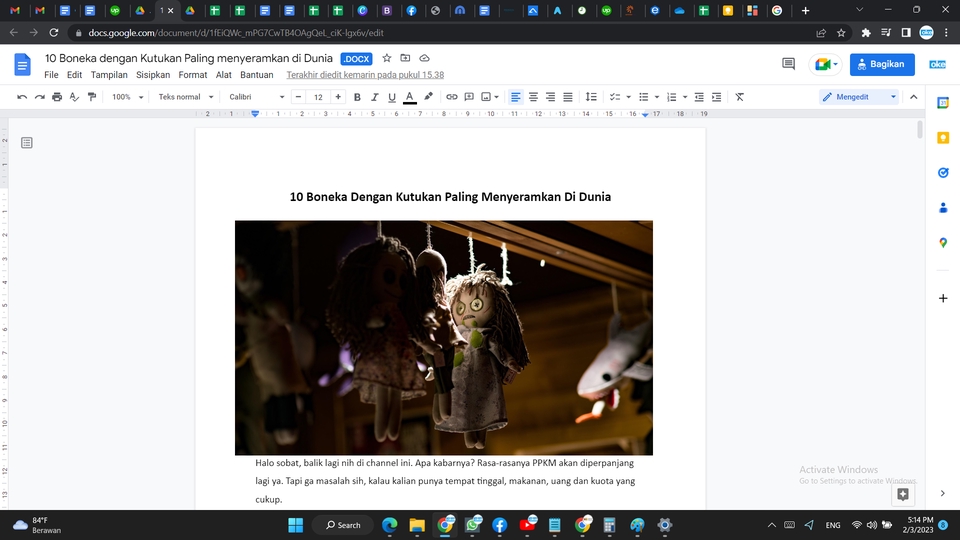This screenshot has height=540, width=960.
Task: Toggle underline formatting
Action: coord(391,97)
